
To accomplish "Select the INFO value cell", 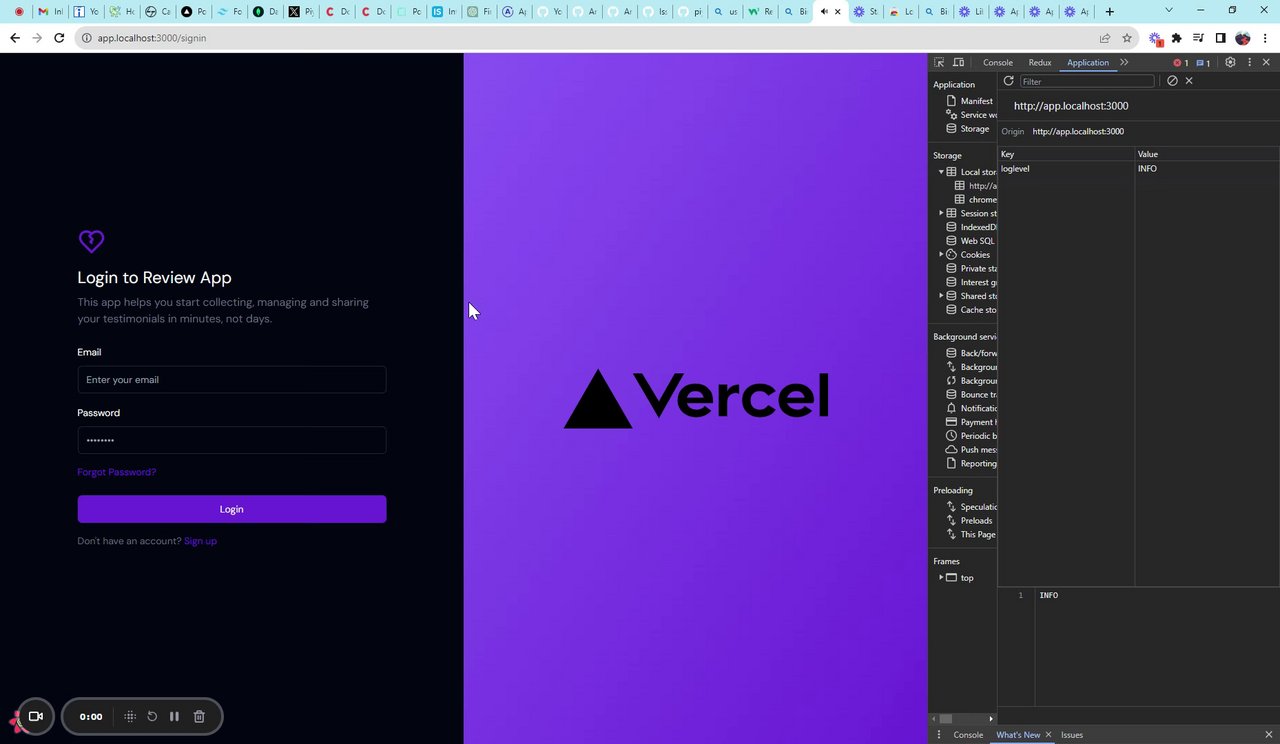I will coord(1207,169).
